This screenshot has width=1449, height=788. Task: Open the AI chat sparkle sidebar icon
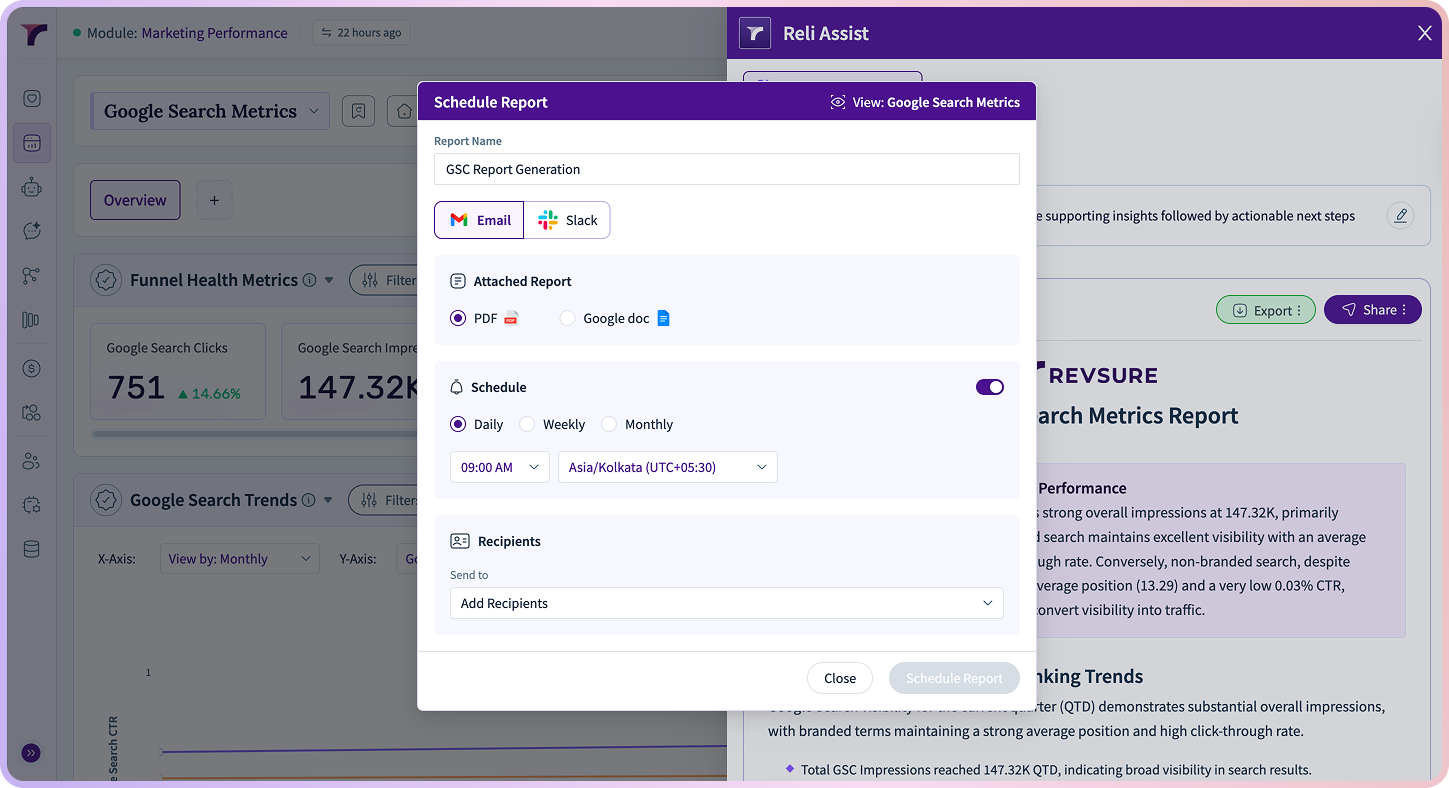click(32, 231)
